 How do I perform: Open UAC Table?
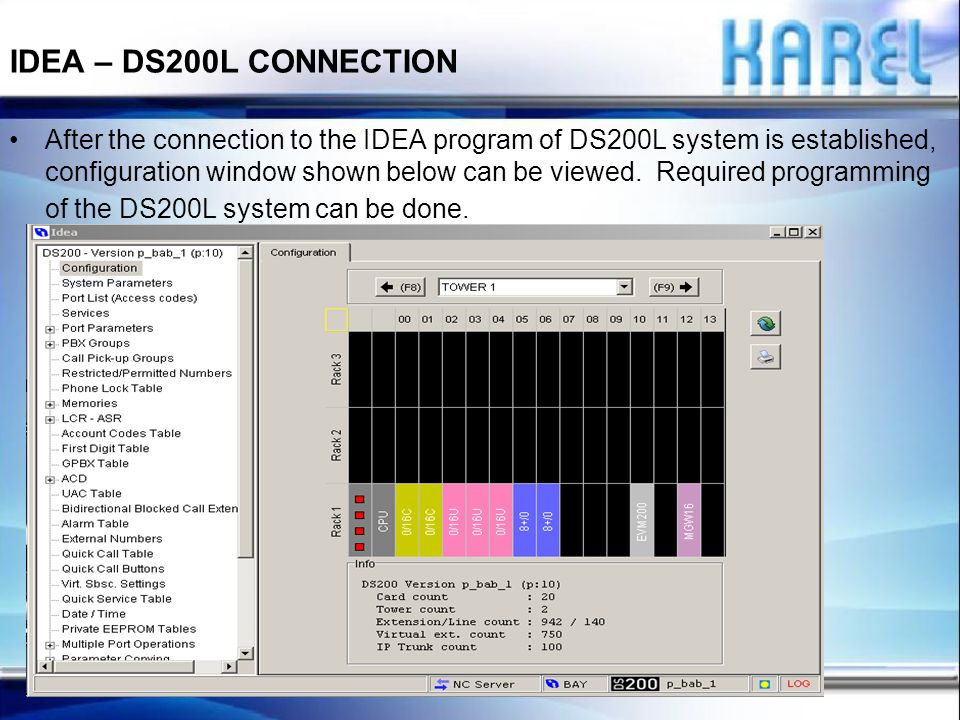point(91,493)
